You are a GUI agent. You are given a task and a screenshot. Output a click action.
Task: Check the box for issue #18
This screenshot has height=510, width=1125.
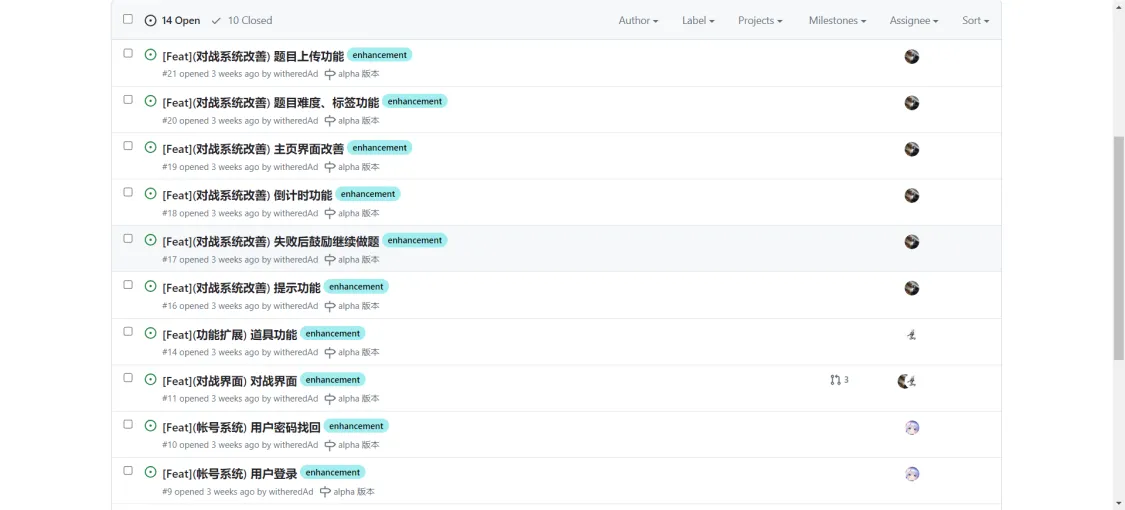[128, 192]
